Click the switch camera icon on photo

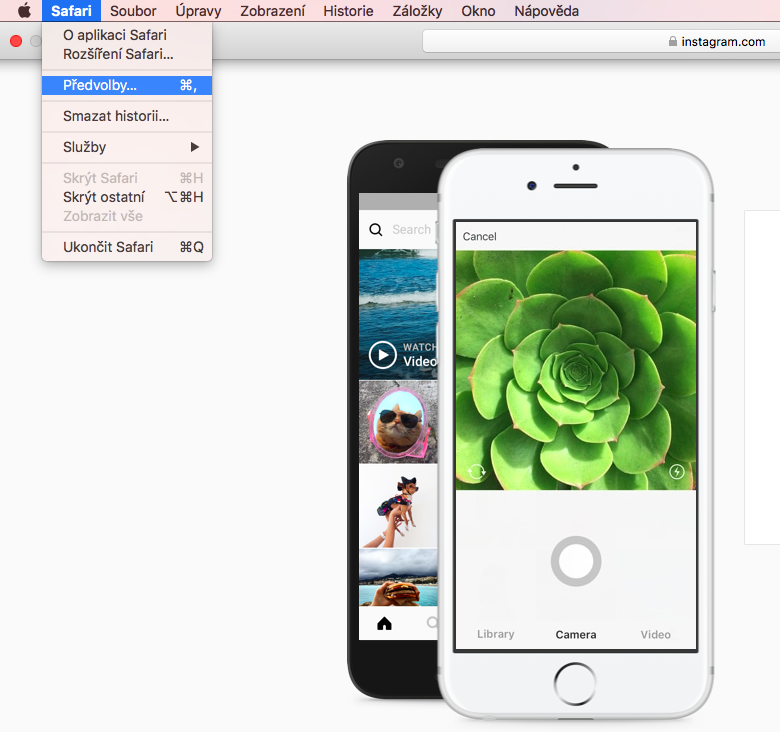477,471
